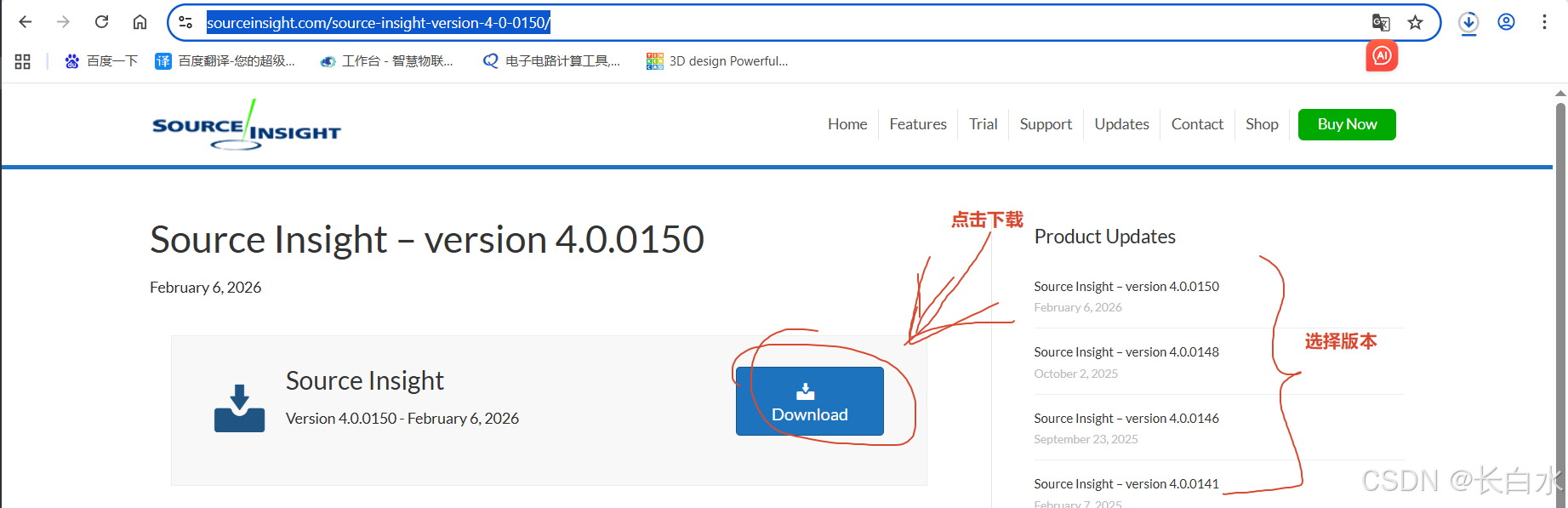Open the user profile icon
Viewport: 1568px width, 508px height.
click(1506, 22)
